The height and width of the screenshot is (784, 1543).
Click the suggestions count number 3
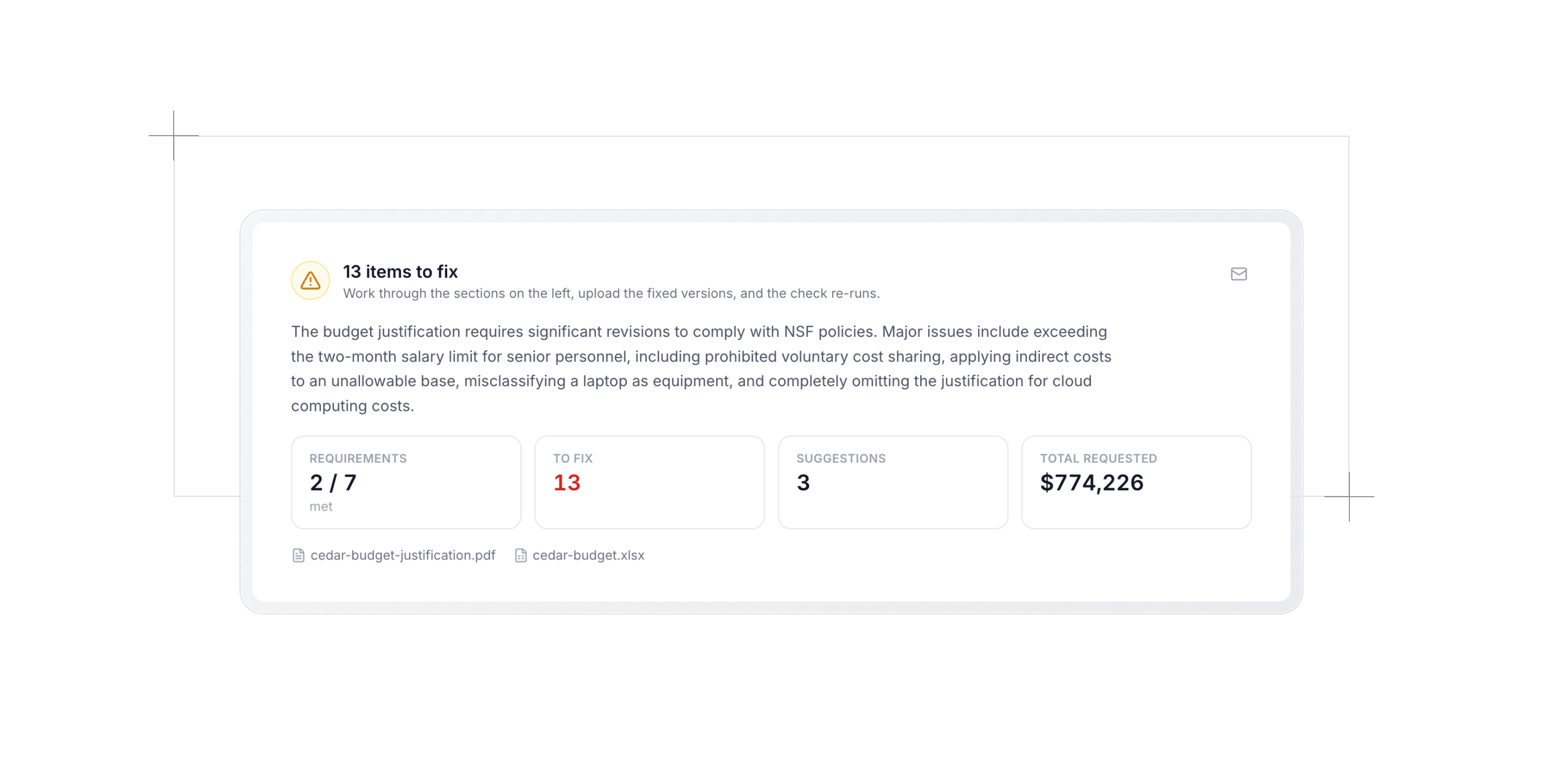click(x=803, y=483)
